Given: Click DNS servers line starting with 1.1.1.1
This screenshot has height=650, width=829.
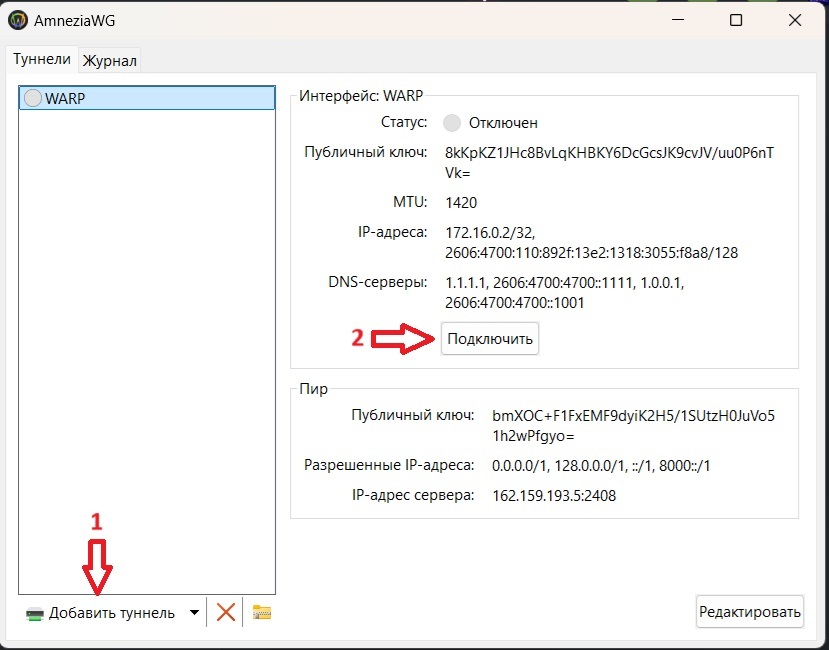Looking at the screenshot, I should (x=565, y=283).
